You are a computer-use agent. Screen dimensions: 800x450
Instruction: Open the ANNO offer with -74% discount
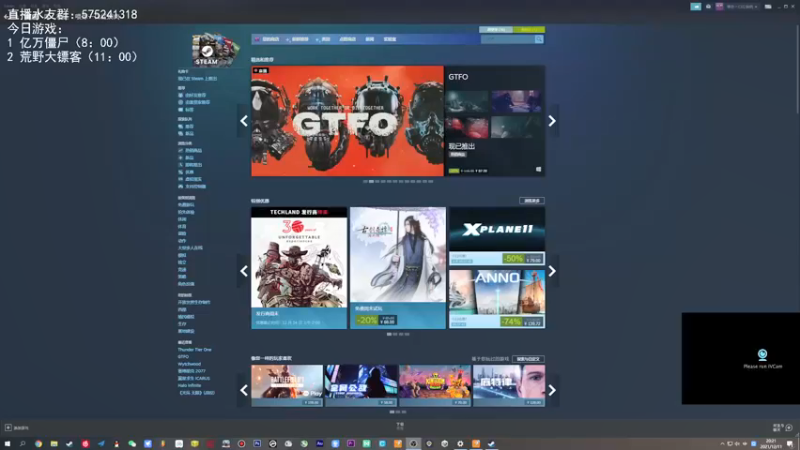(497, 299)
